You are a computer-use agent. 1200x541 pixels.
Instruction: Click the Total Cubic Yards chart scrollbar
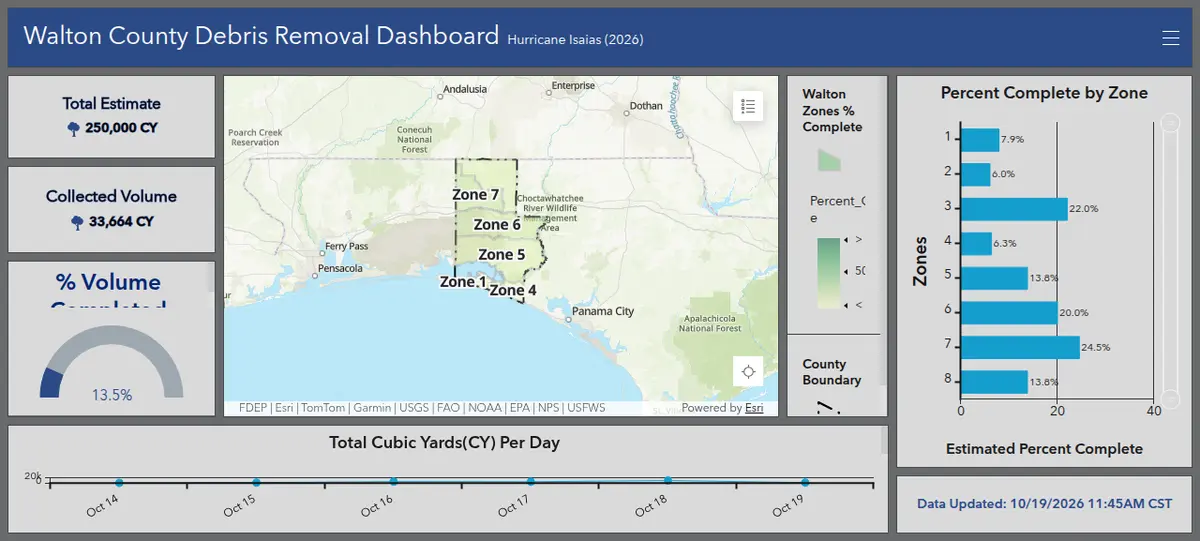[884, 440]
